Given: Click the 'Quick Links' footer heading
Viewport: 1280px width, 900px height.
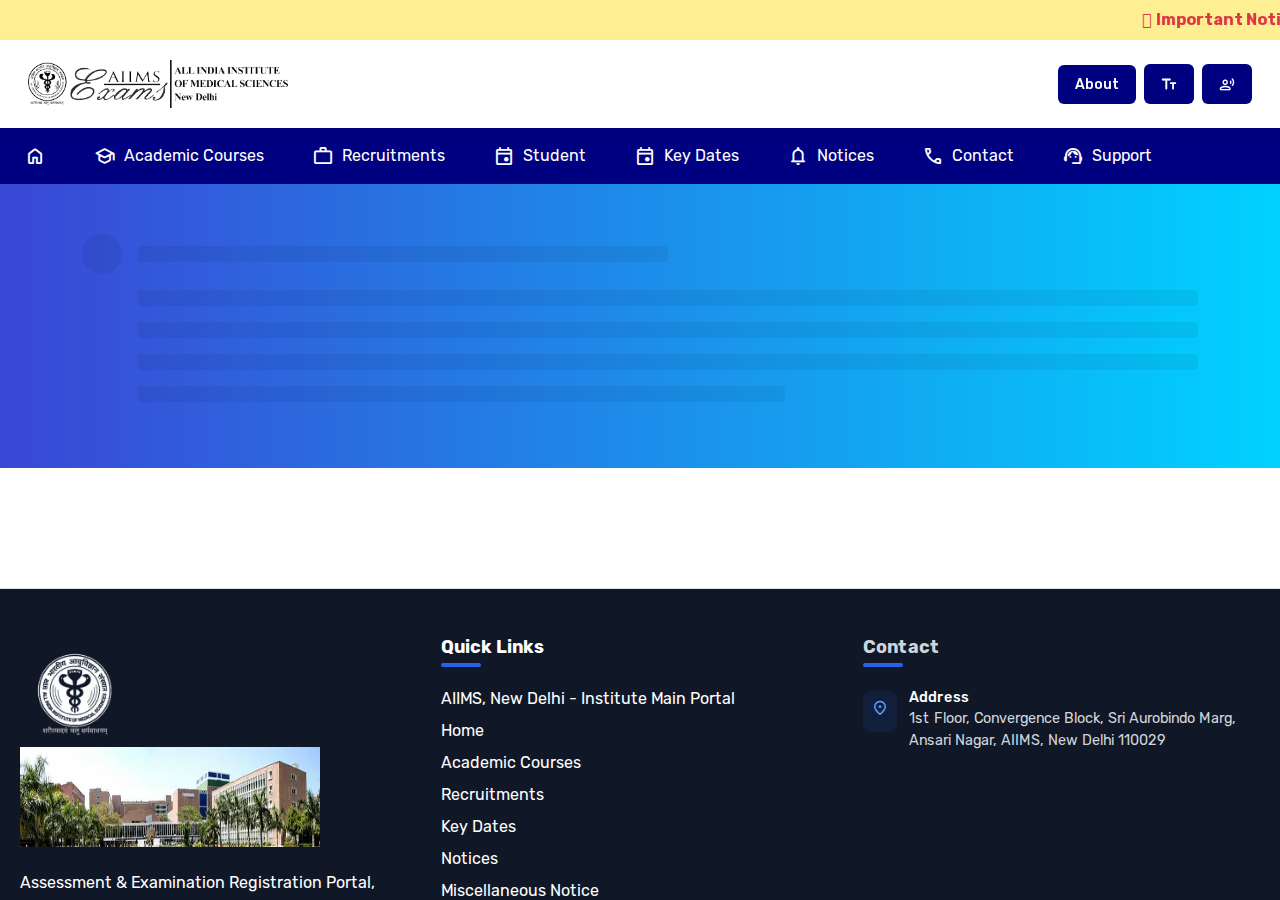Looking at the screenshot, I should [492, 647].
